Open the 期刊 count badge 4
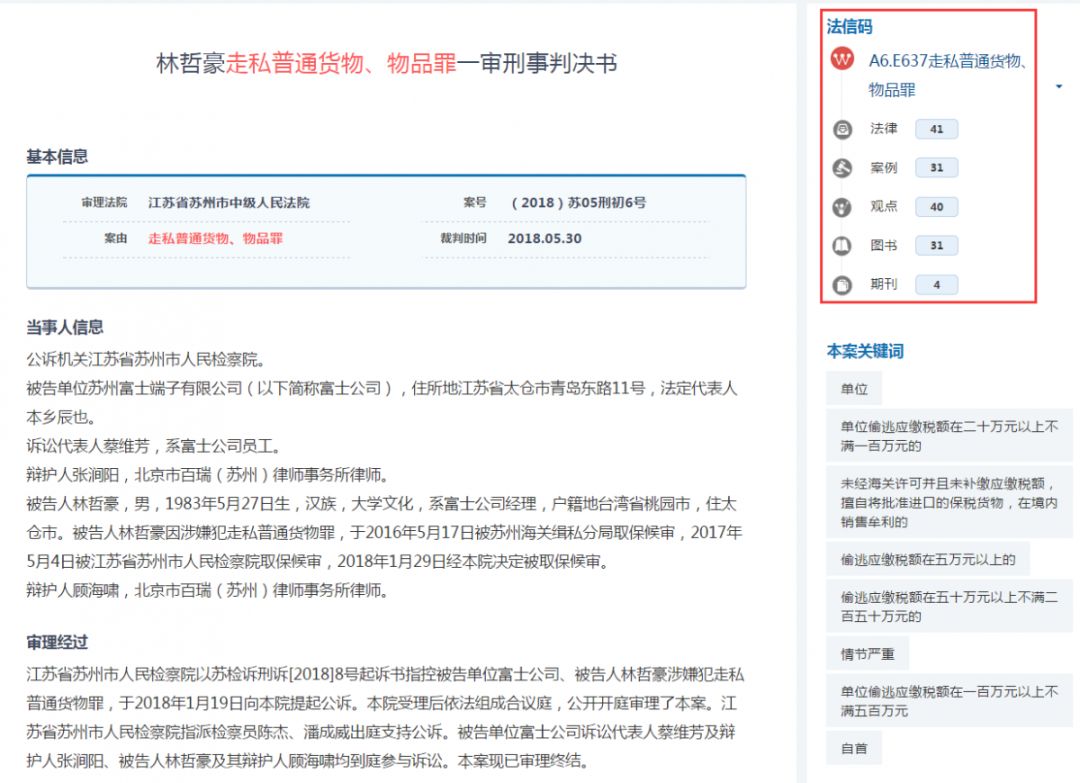1080x783 pixels. tap(936, 284)
